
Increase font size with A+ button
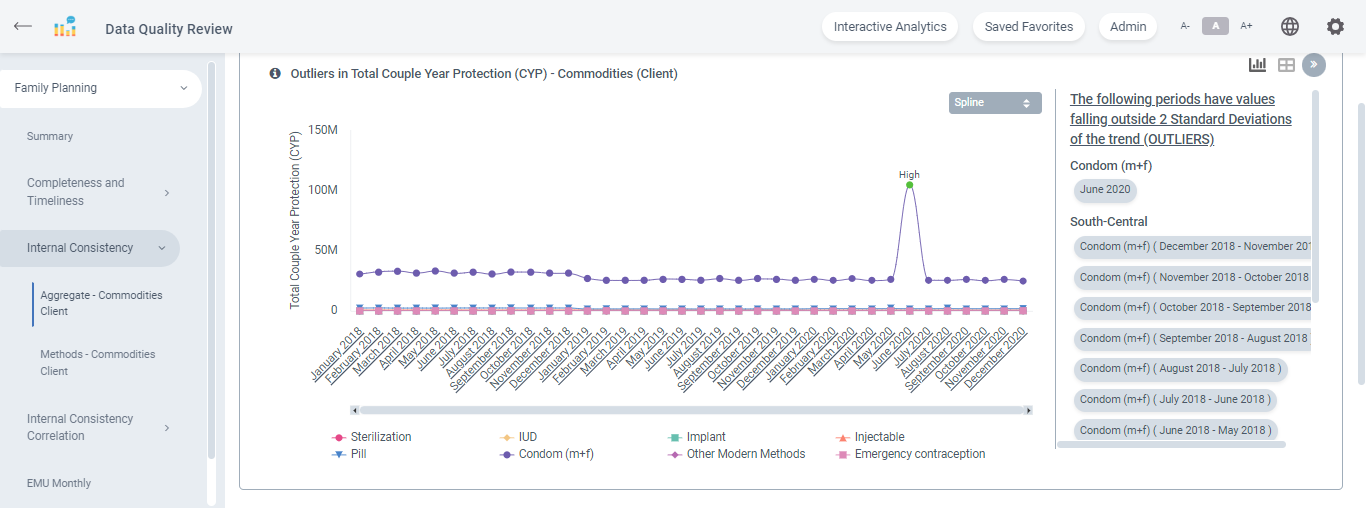click(1246, 27)
